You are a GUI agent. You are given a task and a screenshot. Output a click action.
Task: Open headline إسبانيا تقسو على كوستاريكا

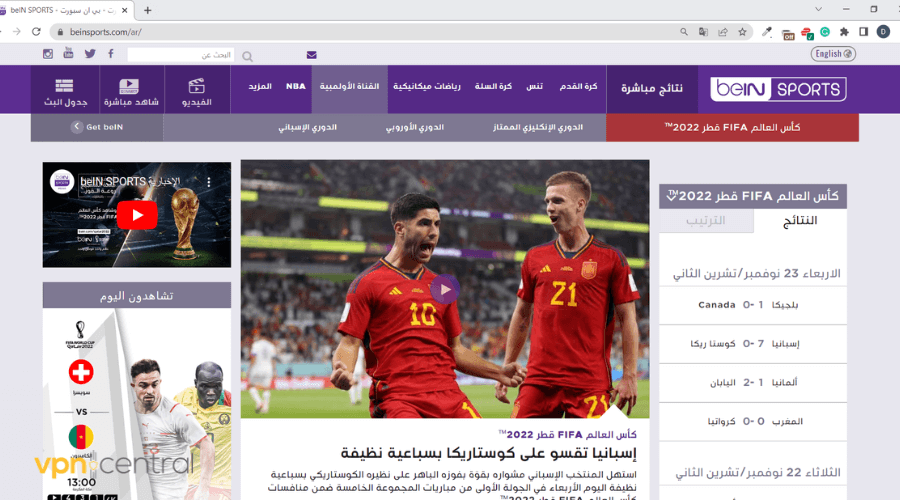(488, 453)
